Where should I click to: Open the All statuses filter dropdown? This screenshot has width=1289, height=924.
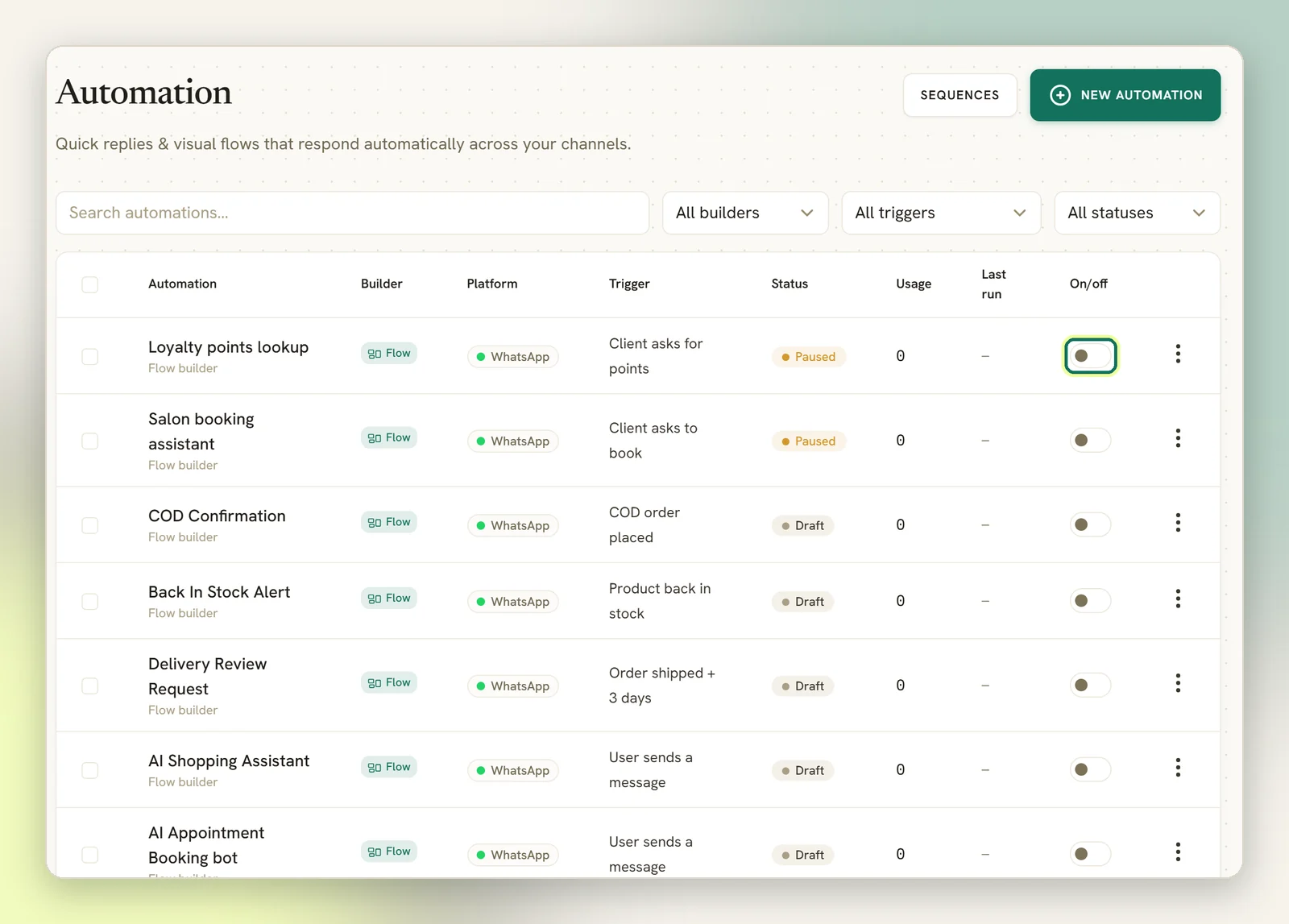tap(1137, 213)
